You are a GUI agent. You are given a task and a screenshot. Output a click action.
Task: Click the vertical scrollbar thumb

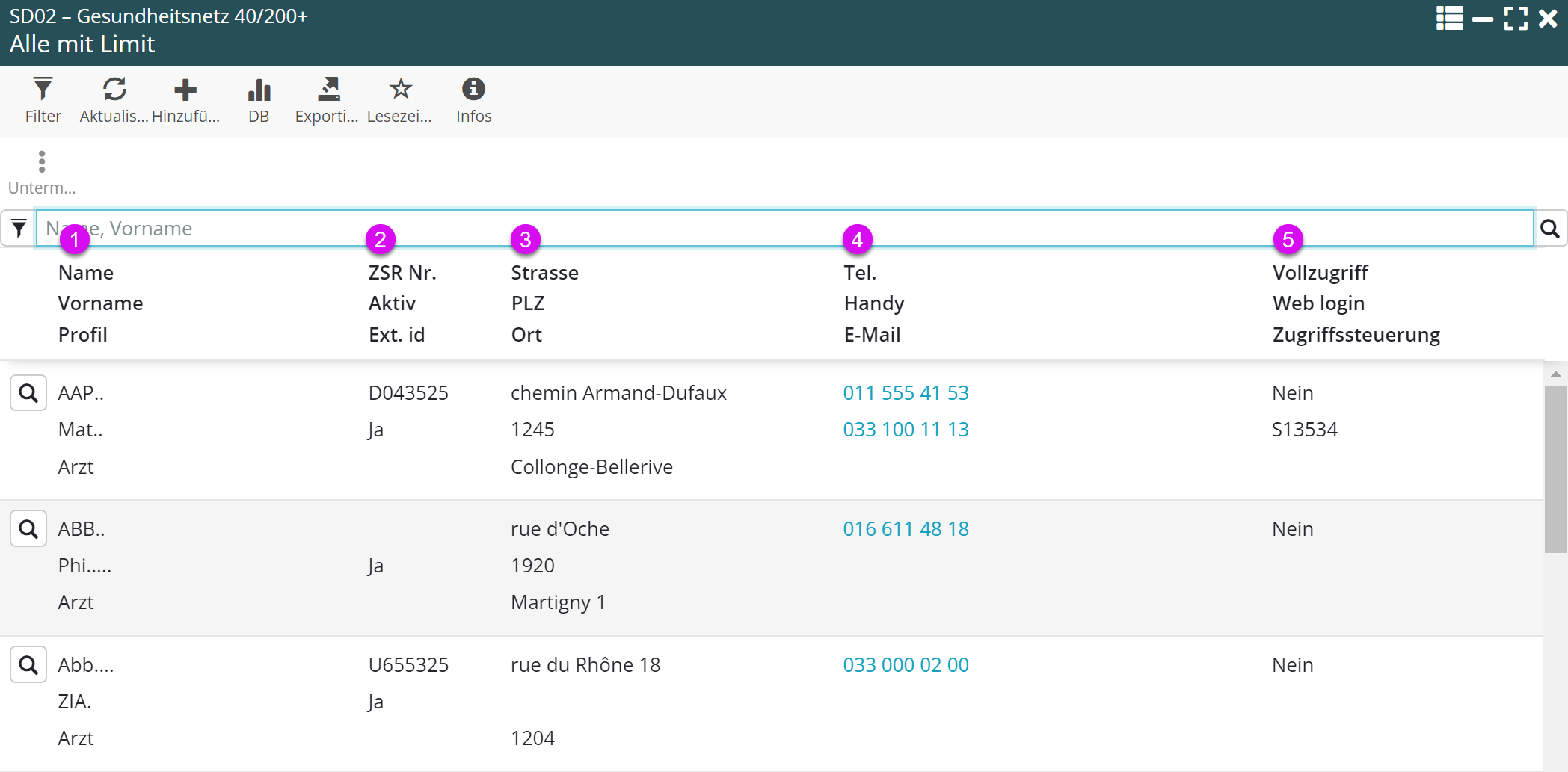1555,469
